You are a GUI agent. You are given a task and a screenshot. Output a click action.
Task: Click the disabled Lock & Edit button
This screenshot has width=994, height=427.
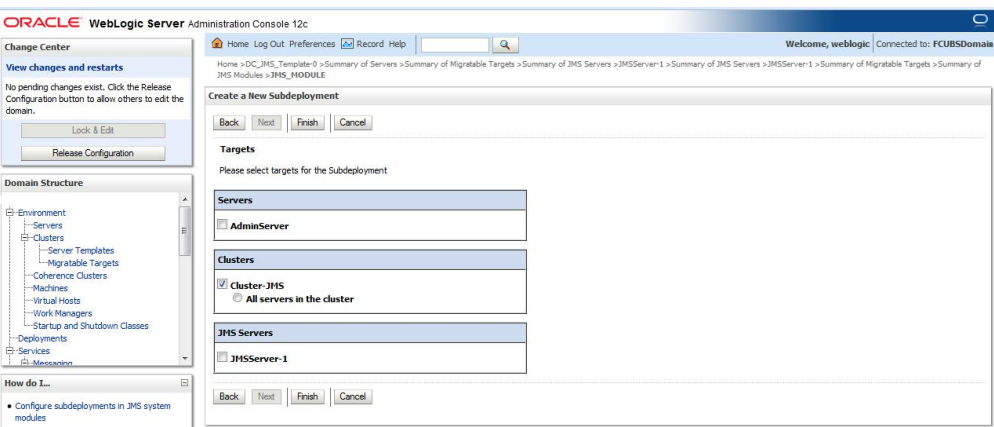pyautogui.click(x=93, y=131)
